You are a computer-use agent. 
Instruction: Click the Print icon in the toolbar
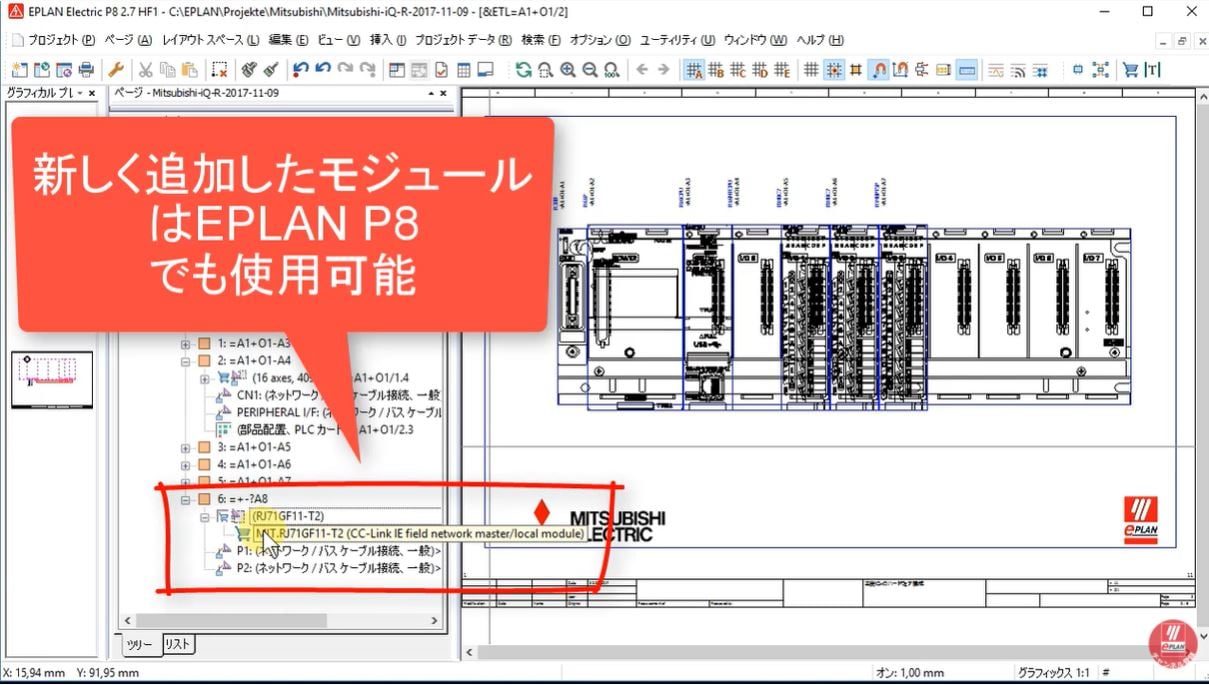click(86, 70)
